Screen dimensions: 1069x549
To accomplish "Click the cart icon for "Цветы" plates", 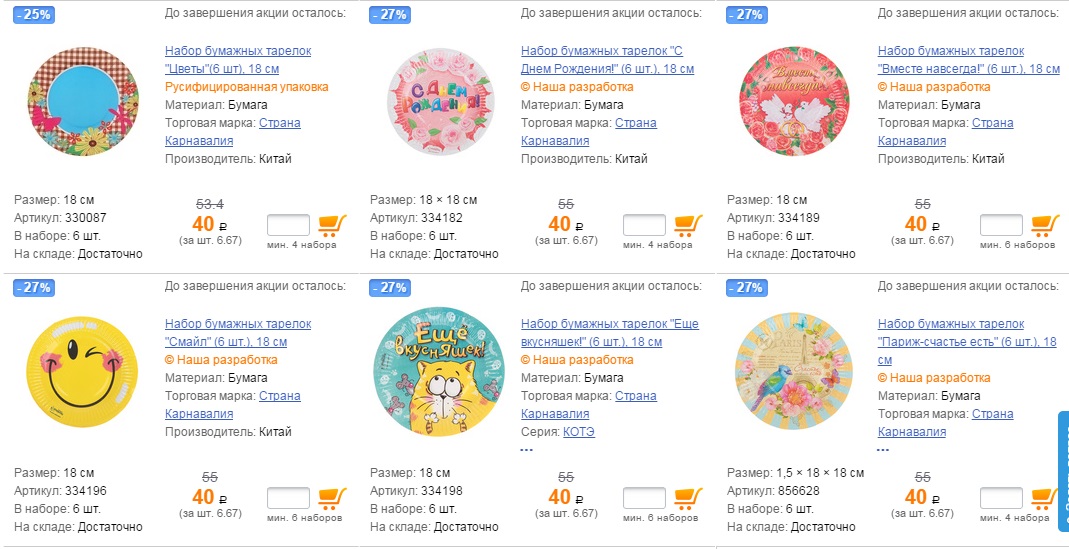I will pos(332,224).
